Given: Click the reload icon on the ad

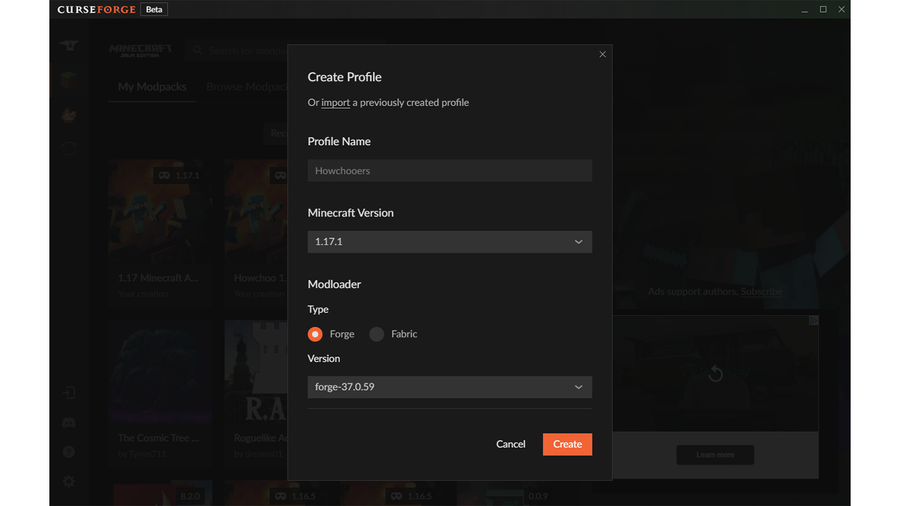Looking at the screenshot, I should (x=715, y=374).
